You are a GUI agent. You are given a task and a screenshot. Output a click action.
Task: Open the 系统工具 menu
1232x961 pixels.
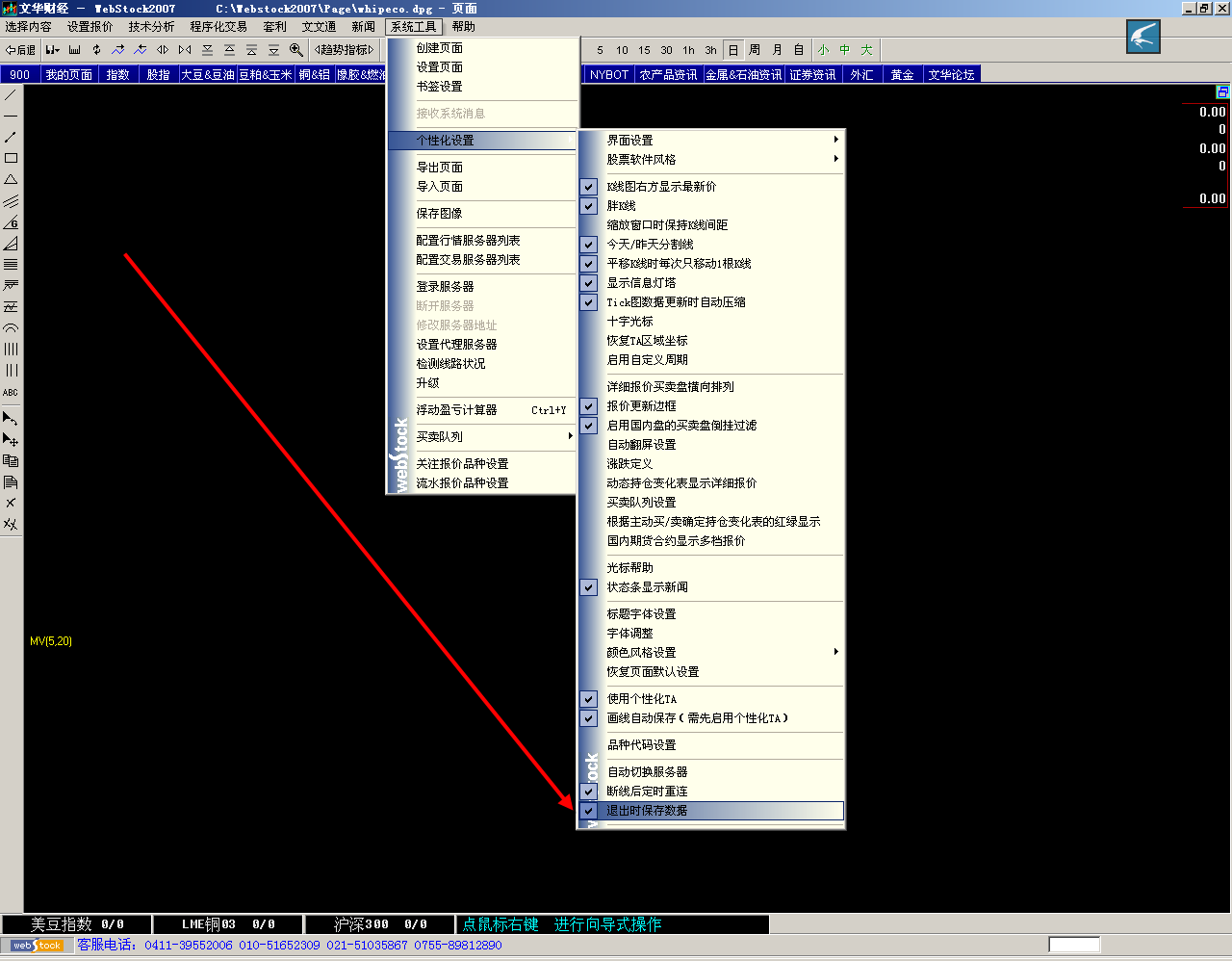(414, 27)
